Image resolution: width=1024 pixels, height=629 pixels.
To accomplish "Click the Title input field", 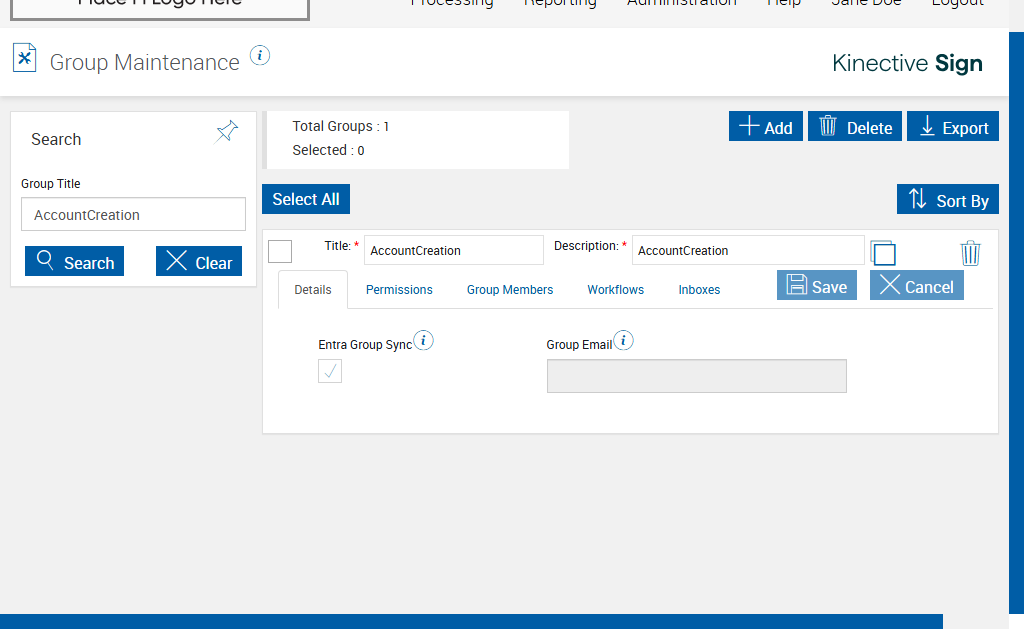I will [x=454, y=250].
